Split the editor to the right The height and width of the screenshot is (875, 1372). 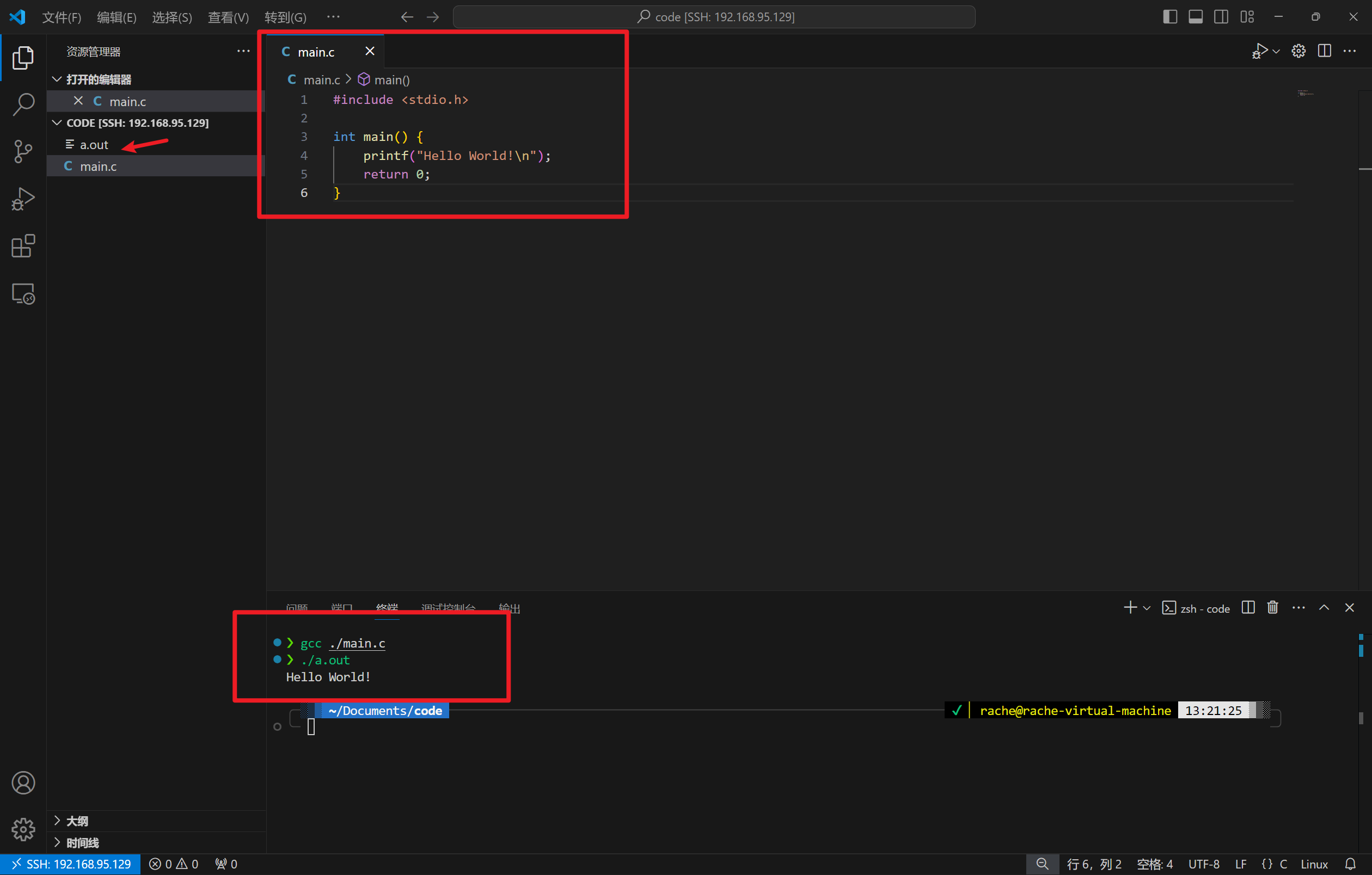[1325, 51]
